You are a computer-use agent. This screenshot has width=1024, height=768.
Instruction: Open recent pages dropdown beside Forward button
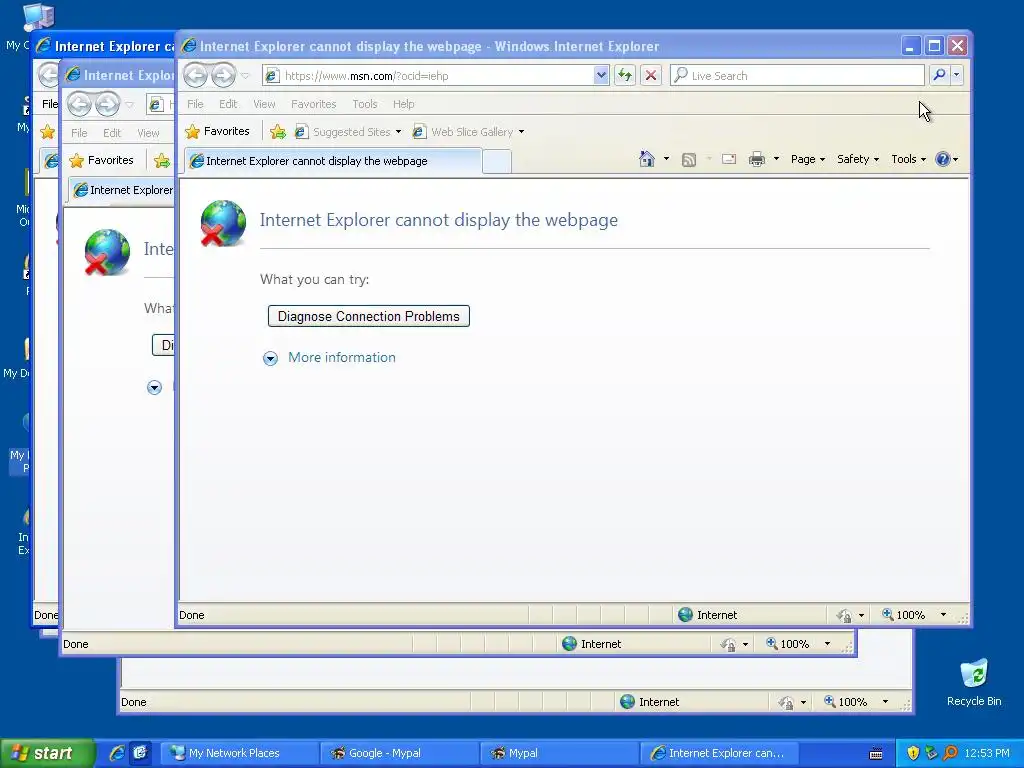coord(245,76)
